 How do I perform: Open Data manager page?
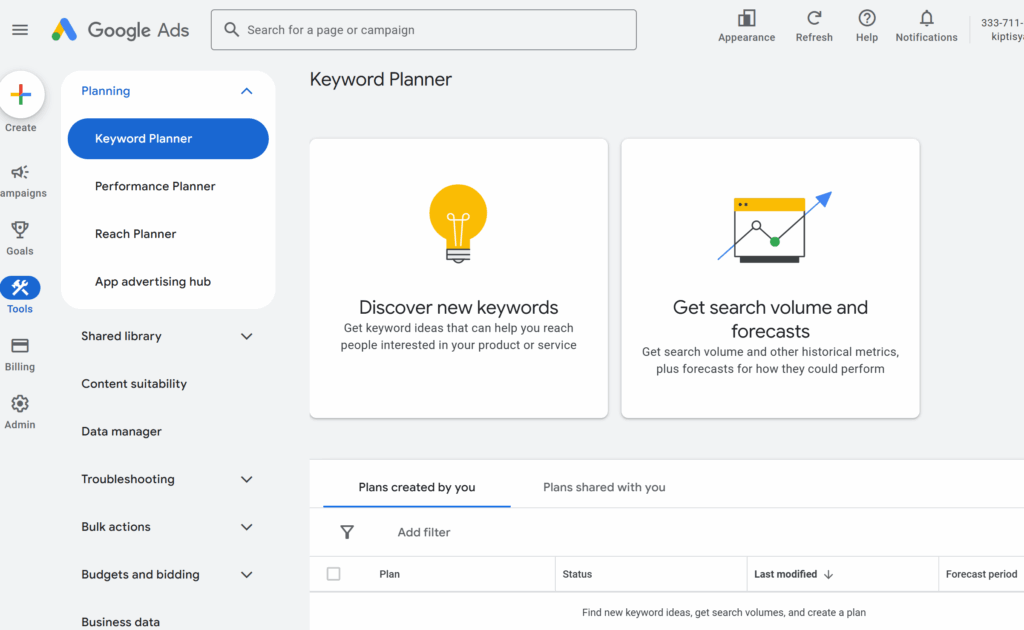click(121, 432)
